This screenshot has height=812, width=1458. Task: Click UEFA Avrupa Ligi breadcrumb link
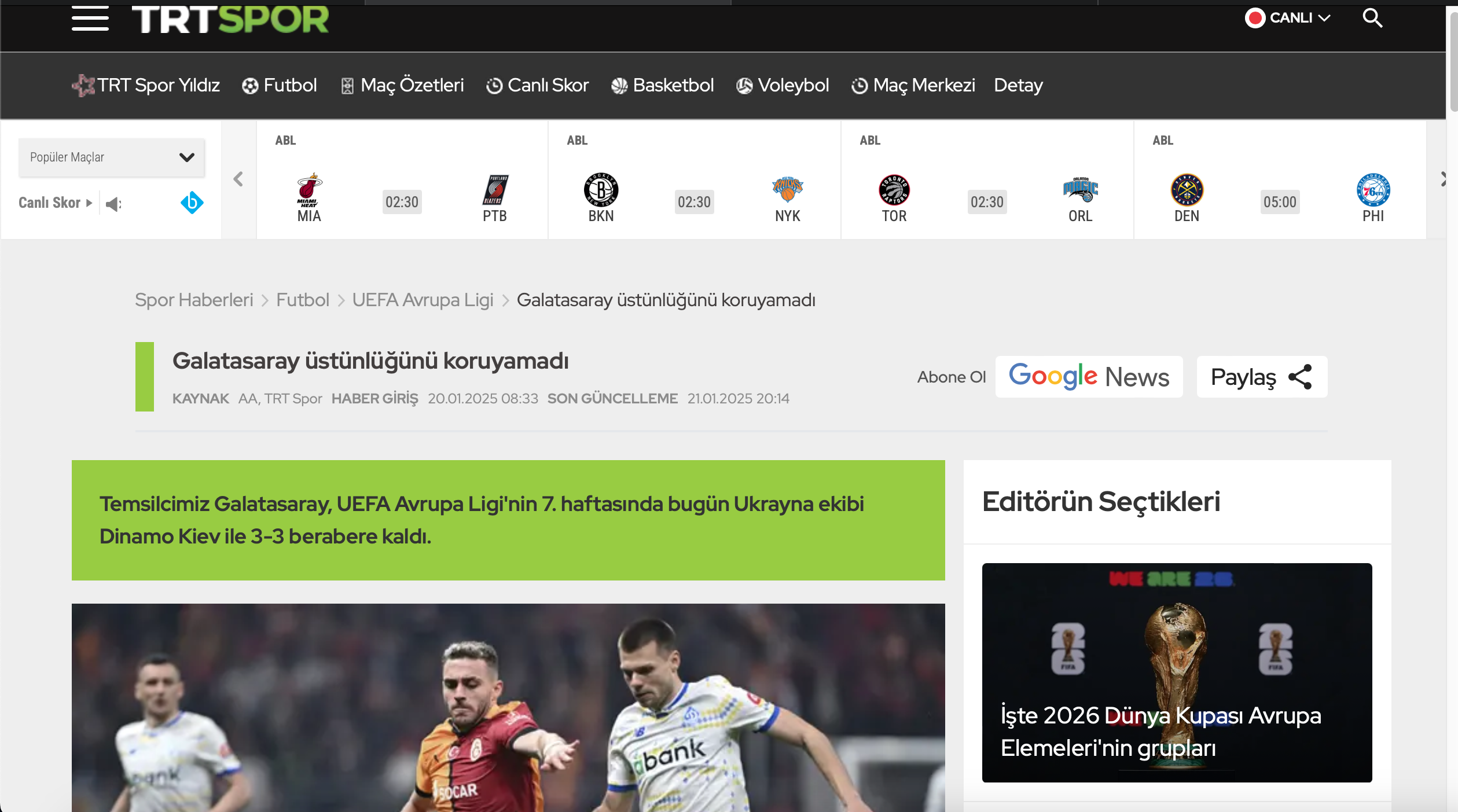pos(423,300)
